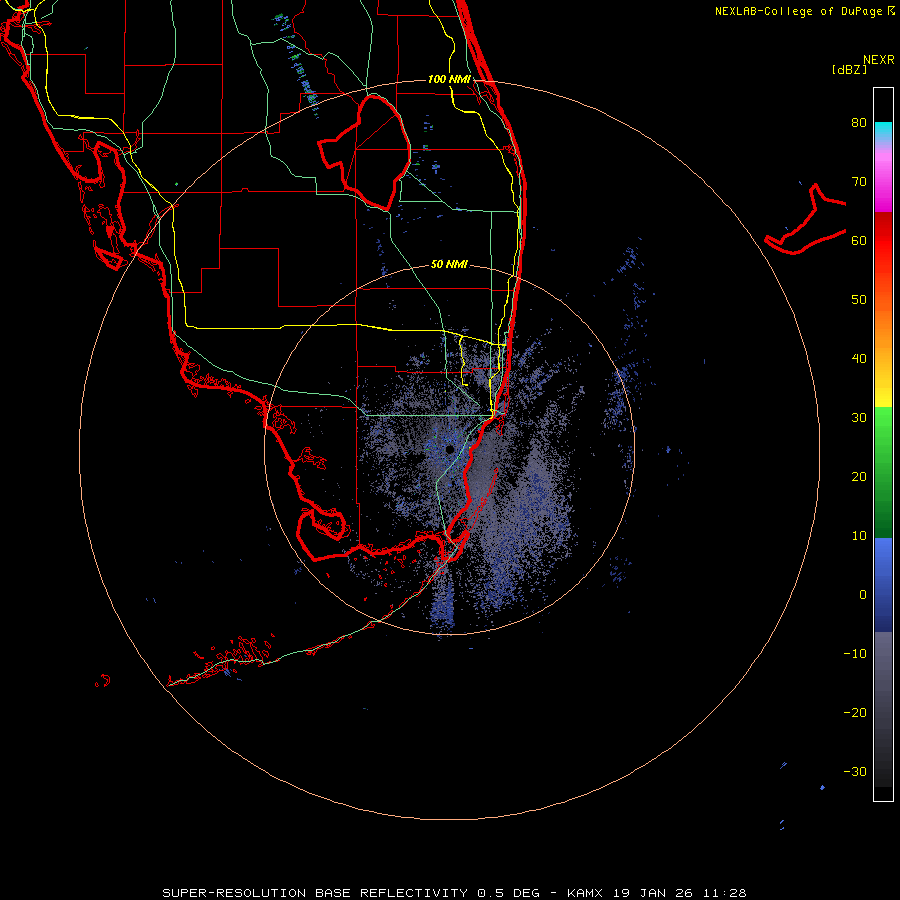Click the 80 value on the dBZ scale
This screenshot has height=900, width=900.
(x=859, y=122)
